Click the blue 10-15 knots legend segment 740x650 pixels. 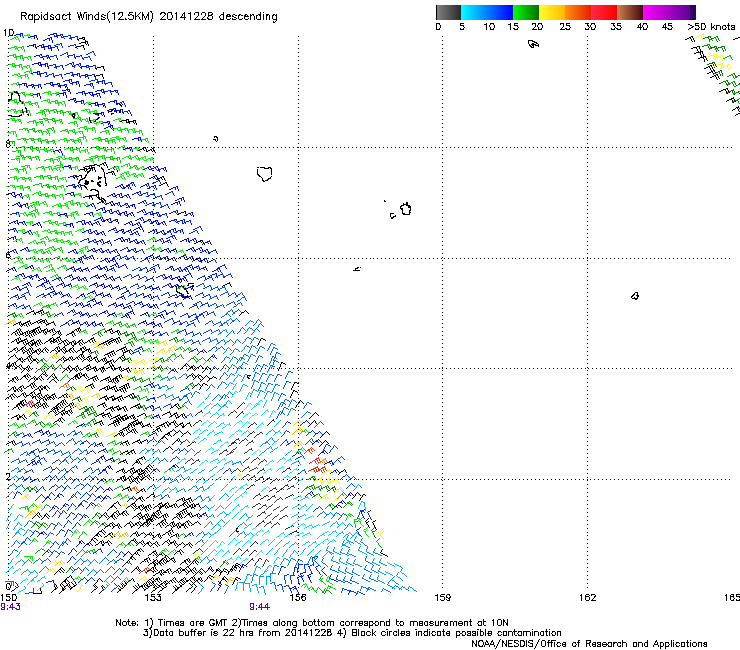pyautogui.click(x=500, y=12)
